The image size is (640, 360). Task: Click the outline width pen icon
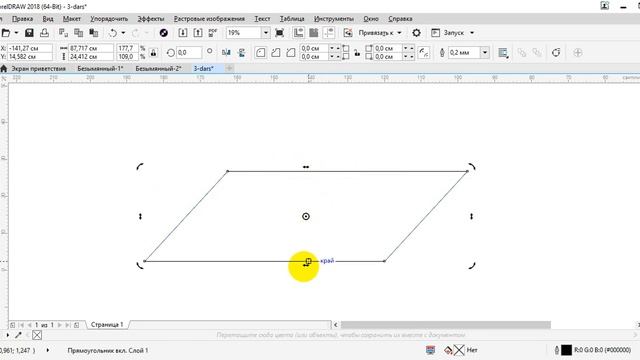[x=442, y=53]
